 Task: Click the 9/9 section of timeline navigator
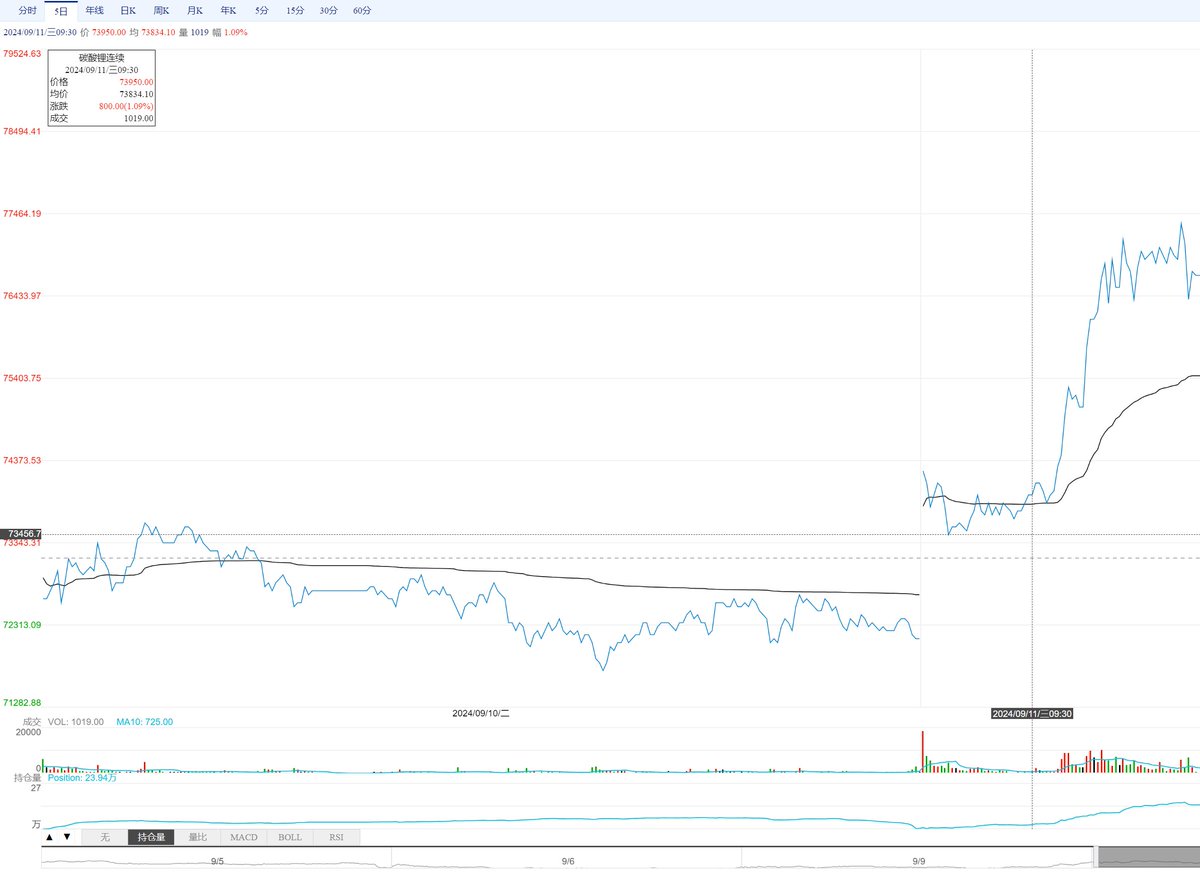[x=917, y=859]
